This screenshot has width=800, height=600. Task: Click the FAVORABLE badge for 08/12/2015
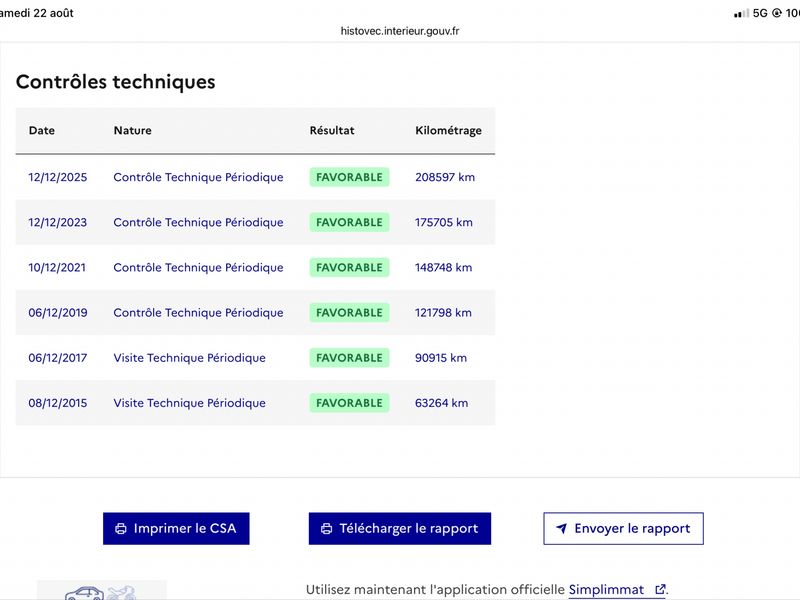tap(349, 403)
